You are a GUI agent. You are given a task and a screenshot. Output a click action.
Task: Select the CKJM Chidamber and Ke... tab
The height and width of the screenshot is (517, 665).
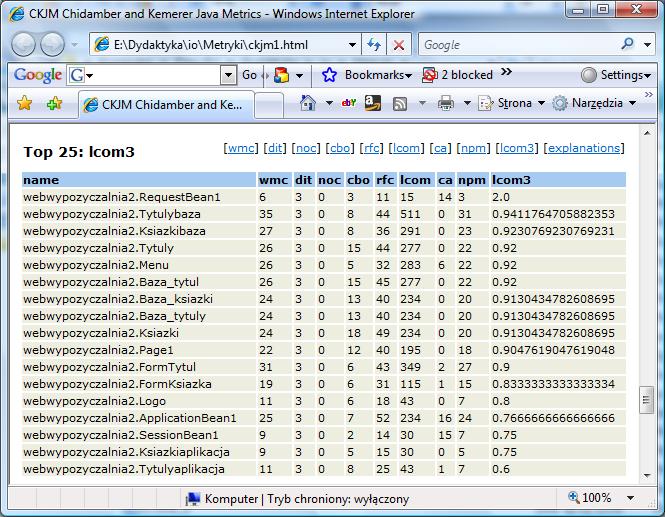coord(166,104)
